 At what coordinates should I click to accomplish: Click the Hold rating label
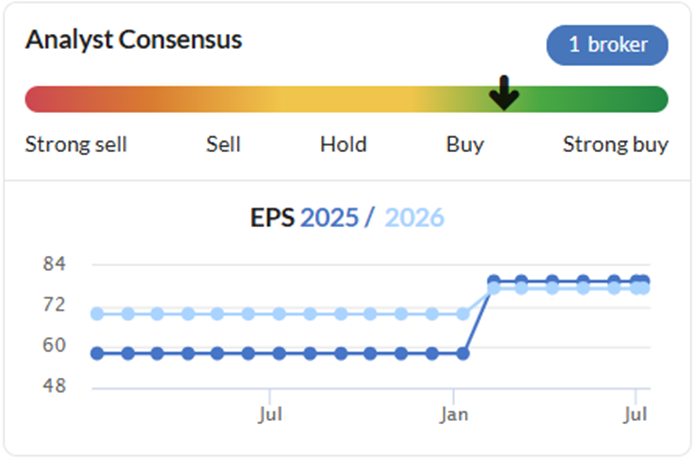point(343,144)
